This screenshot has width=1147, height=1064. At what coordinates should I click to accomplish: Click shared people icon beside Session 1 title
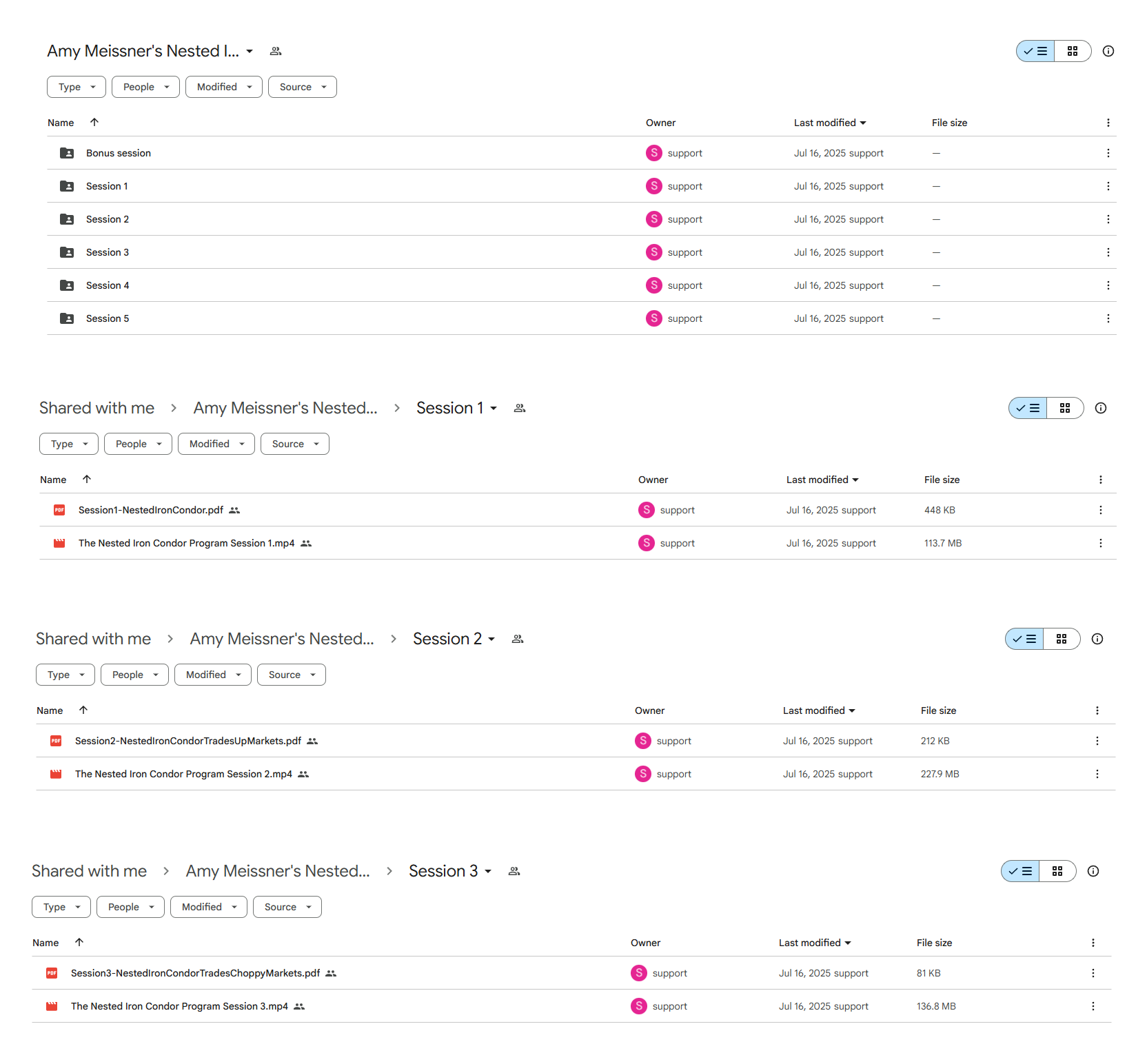(x=520, y=408)
